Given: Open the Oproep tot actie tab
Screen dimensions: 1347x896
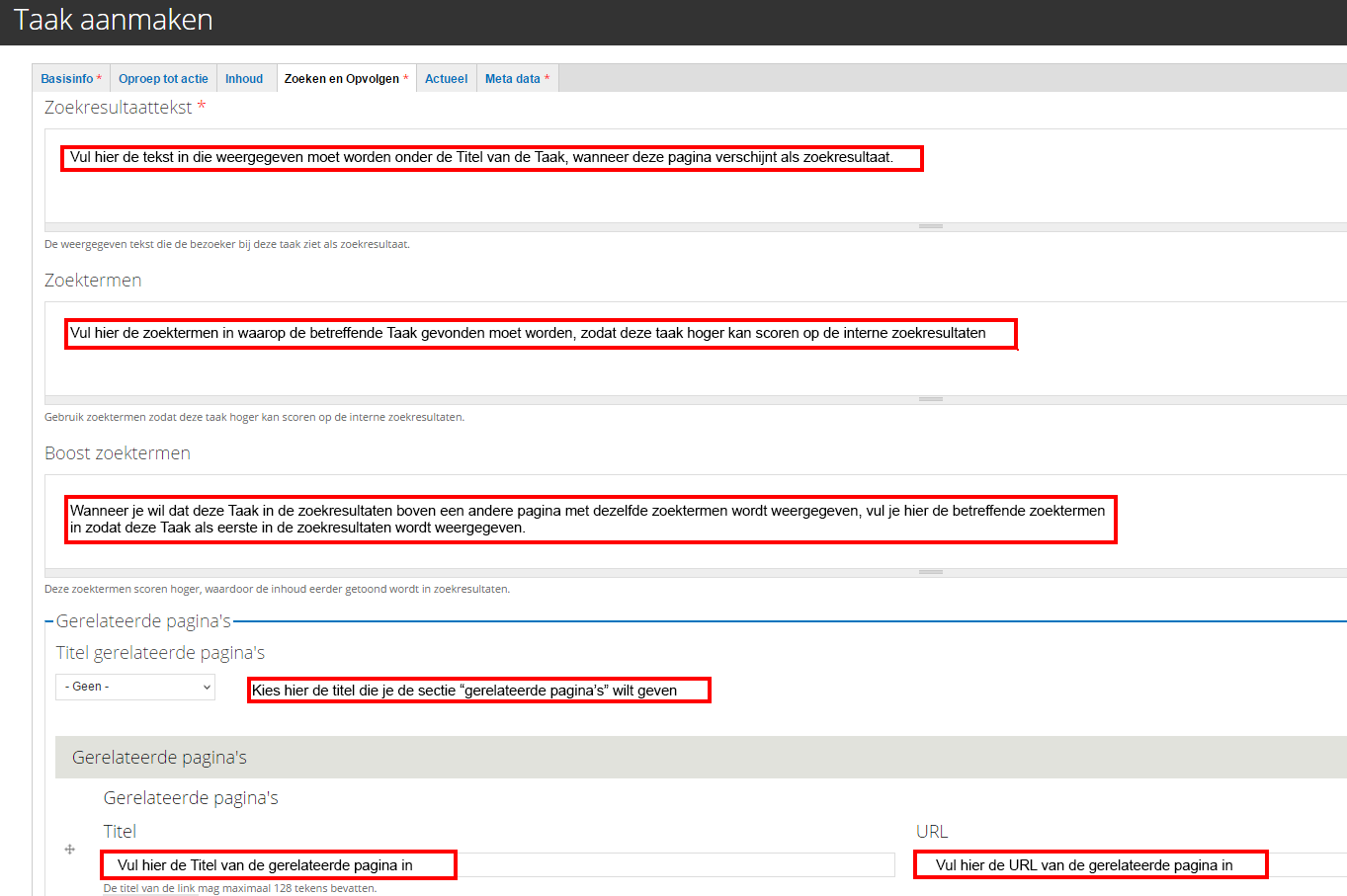Looking at the screenshot, I should pyautogui.click(x=163, y=79).
